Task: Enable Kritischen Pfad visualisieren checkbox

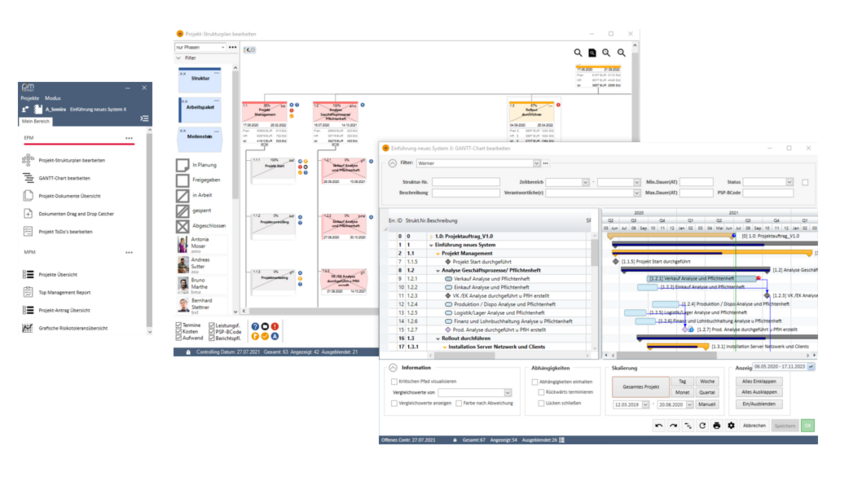Action: pos(393,382)
